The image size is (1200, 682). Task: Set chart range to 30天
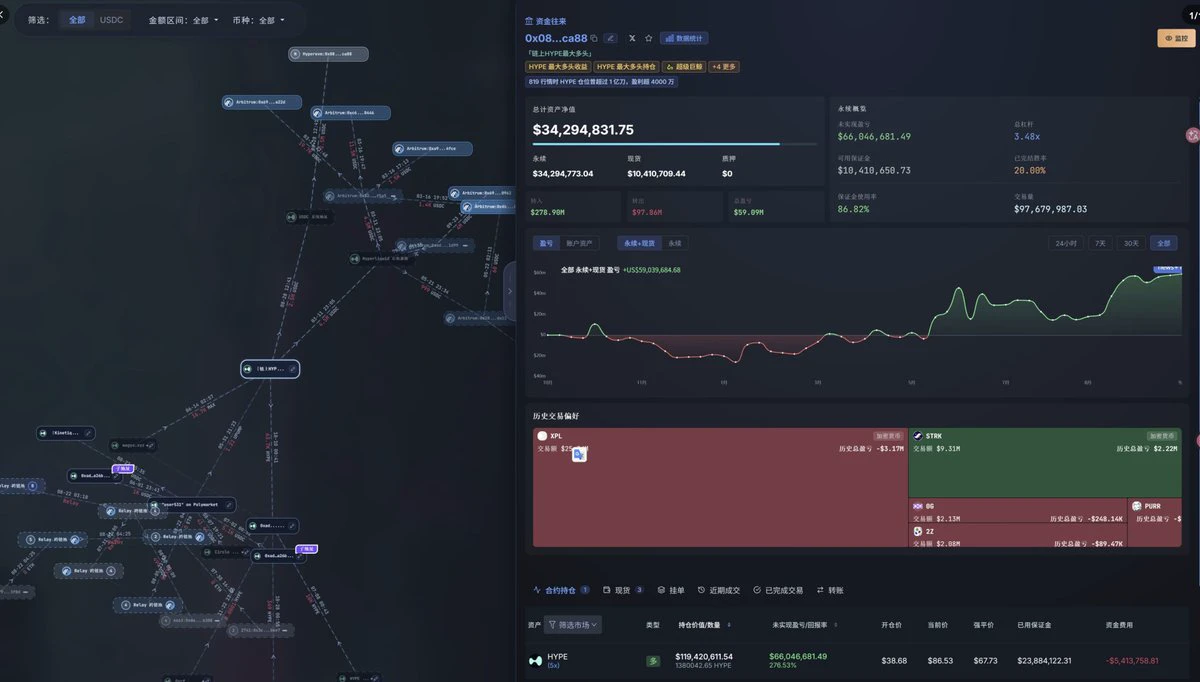coord(1131,243)
